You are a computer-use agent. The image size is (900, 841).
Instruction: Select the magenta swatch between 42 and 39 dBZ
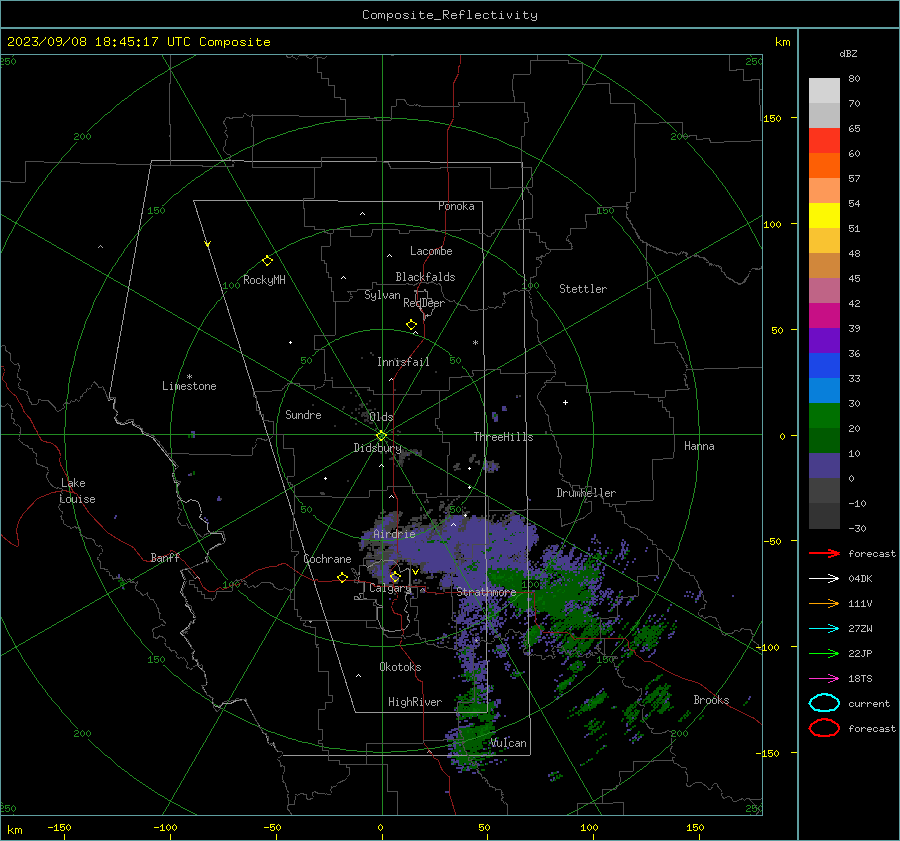(x=824, y=316)
